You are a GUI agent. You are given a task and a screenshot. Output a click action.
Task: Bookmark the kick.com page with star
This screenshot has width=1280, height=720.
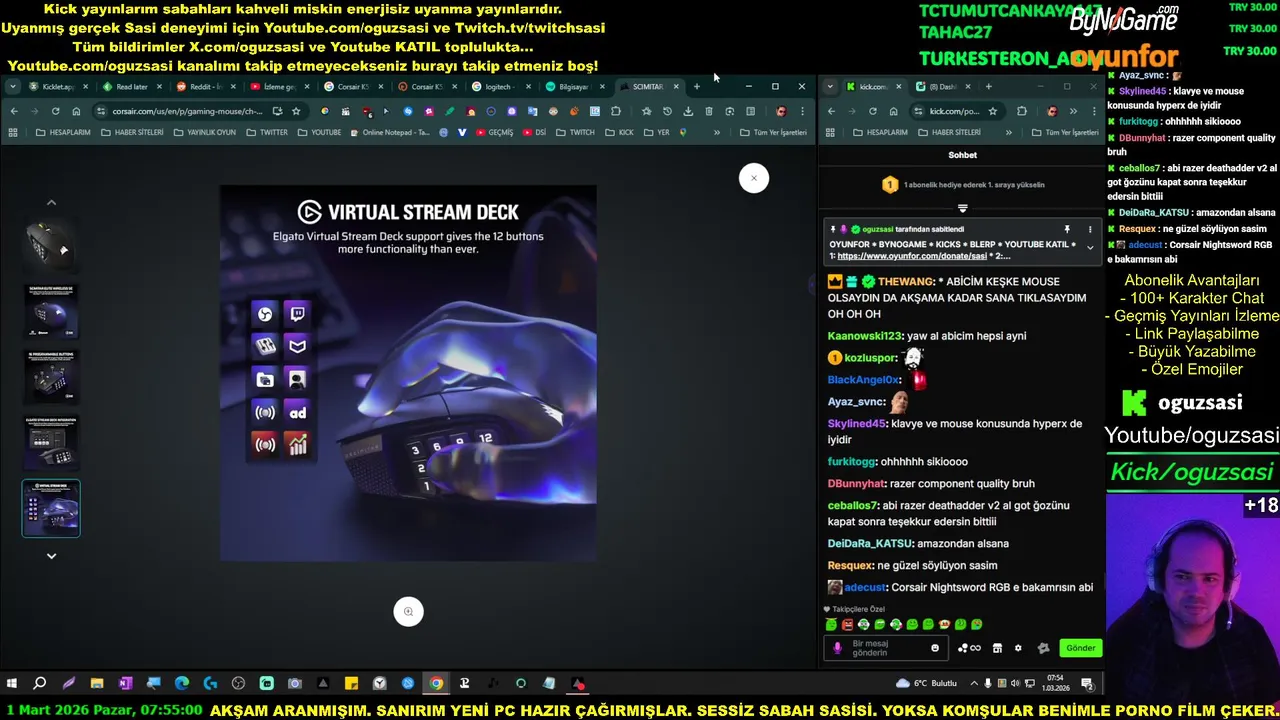(992, 111)
